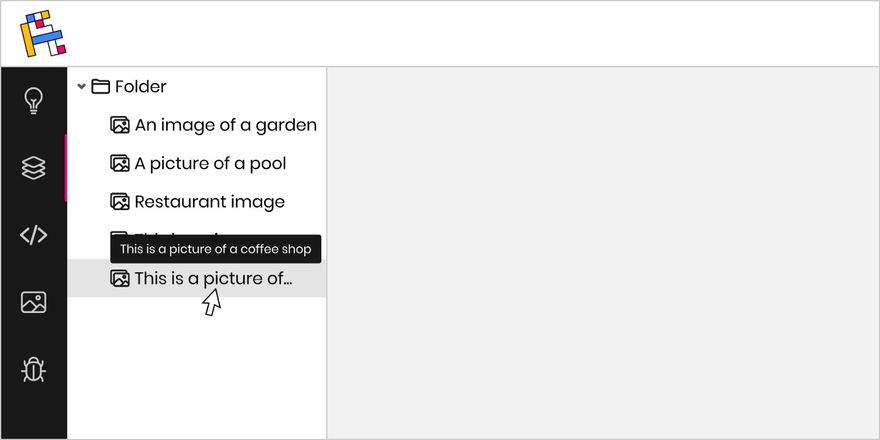Select the Folder label in tree
The height and width of the screenshot is (440, 880).
pos(141,87)
